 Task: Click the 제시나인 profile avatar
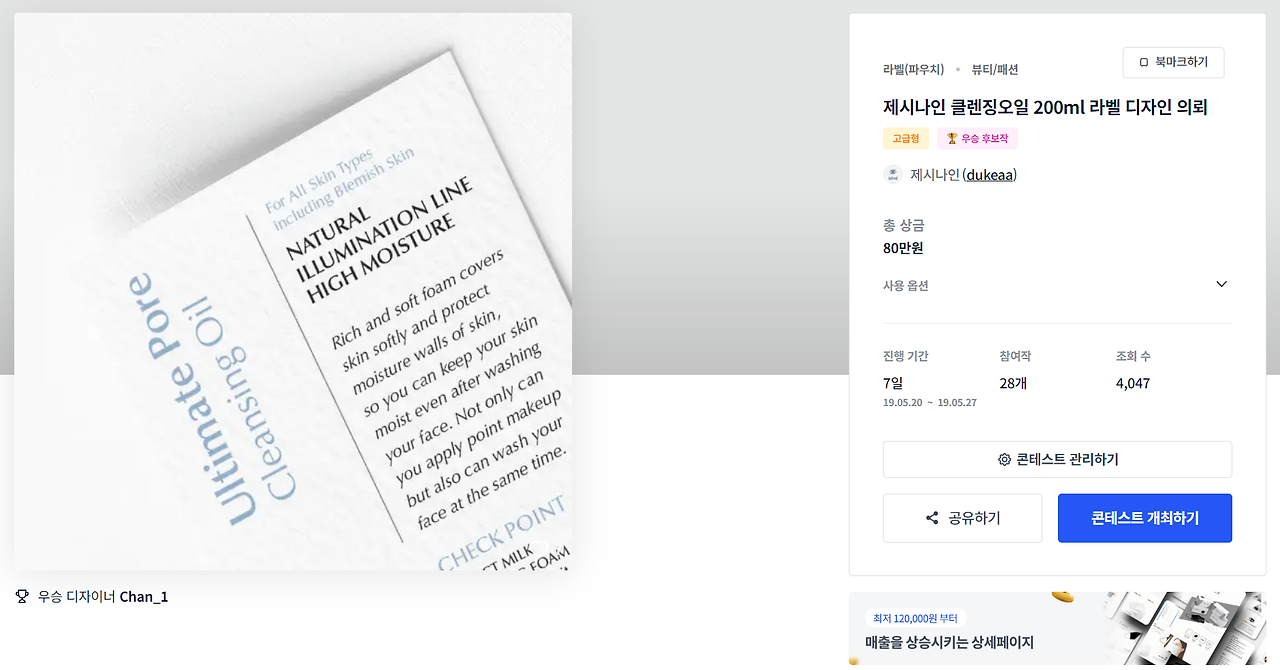pos(893,175)
